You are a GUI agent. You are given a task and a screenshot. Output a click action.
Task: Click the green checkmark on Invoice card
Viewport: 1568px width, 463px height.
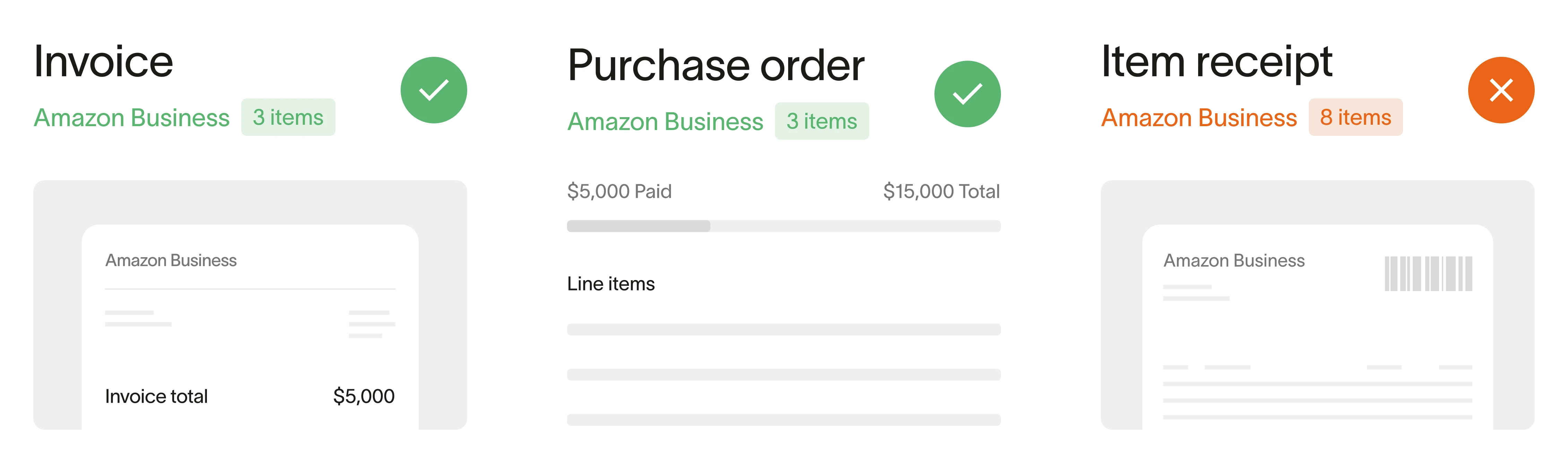click(433, 90)
